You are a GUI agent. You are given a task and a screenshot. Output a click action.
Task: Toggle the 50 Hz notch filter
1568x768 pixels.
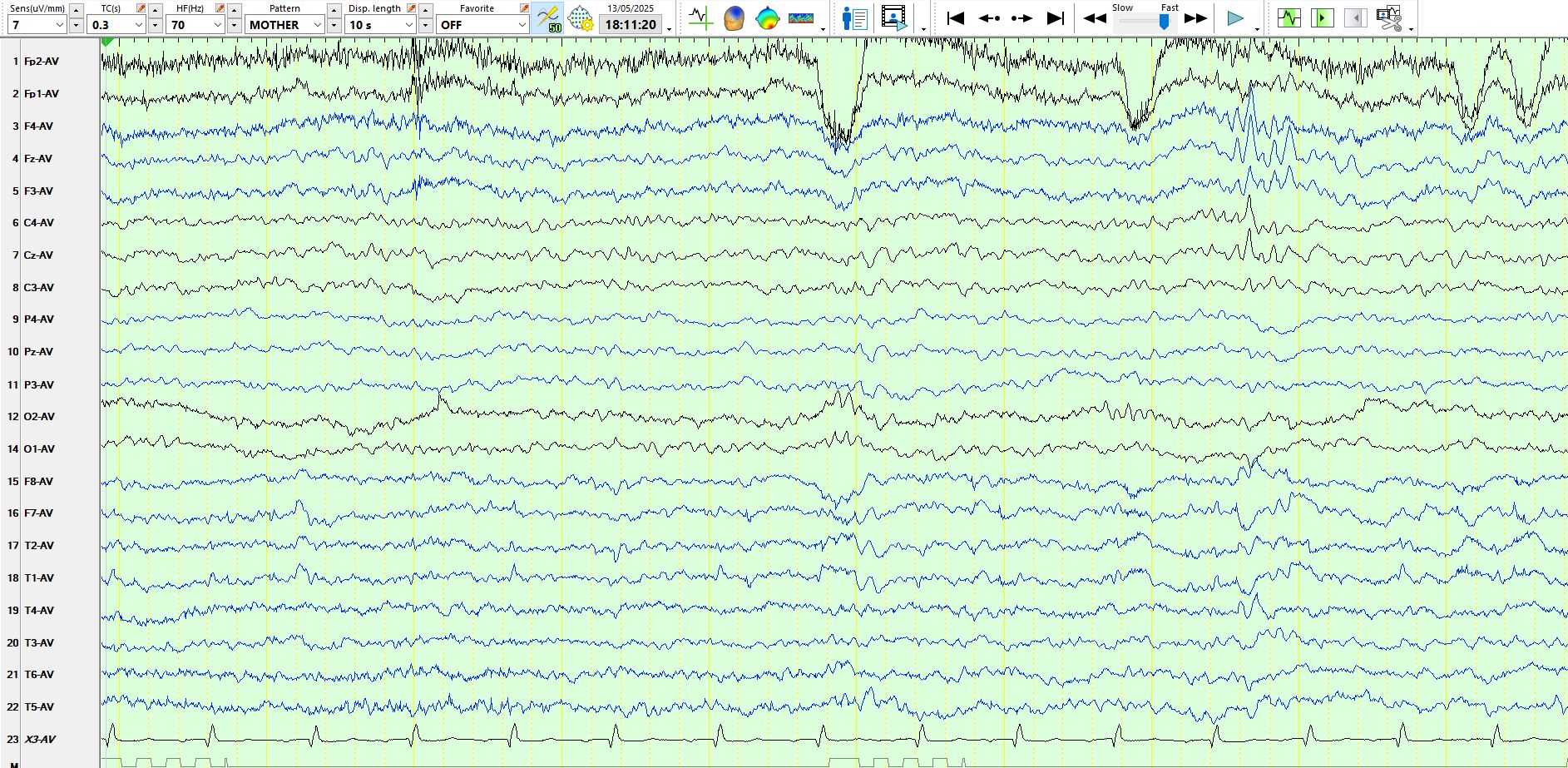click(x=549, y=17)
